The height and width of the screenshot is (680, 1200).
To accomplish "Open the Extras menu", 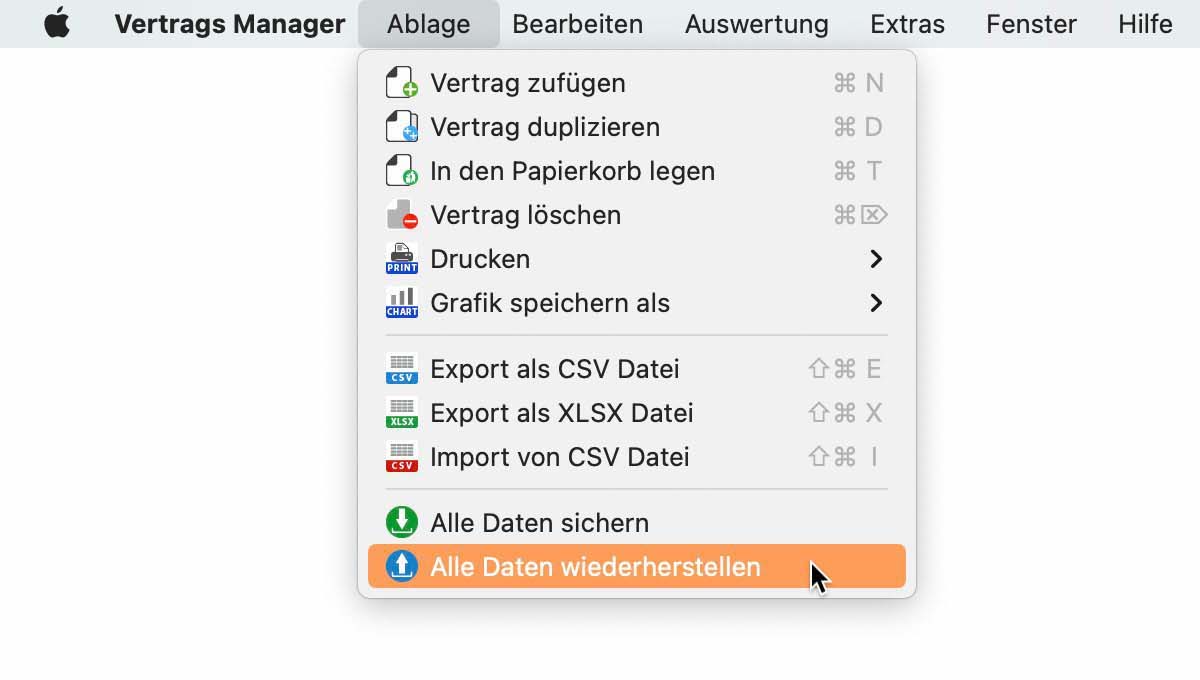I will [907, 24].
